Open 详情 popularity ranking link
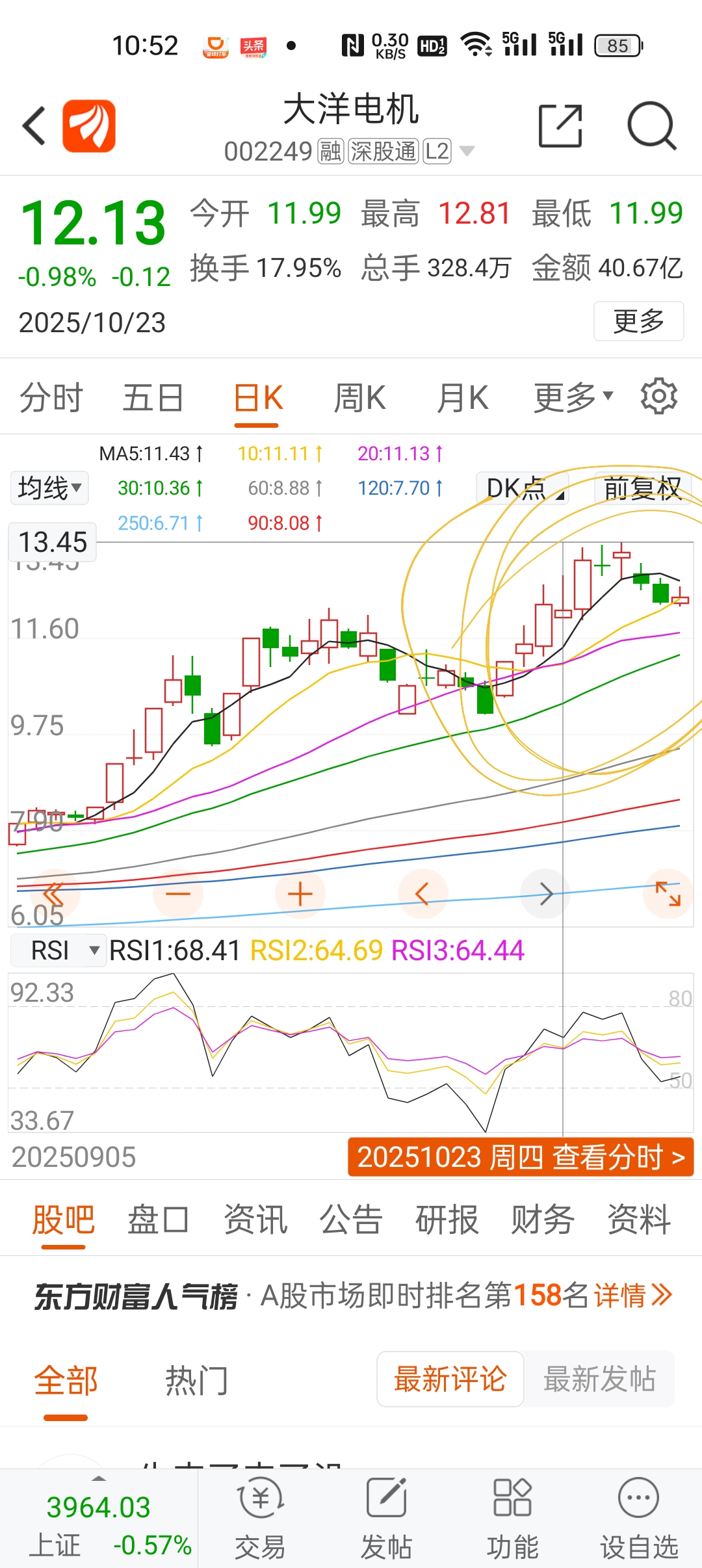The height and width of the screenshot is (1568, 702). point(632,1296)
